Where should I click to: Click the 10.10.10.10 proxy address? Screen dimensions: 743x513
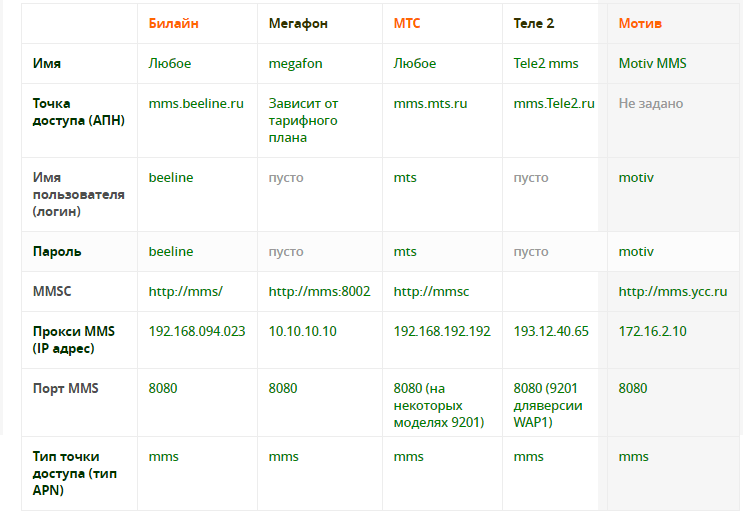click(302, 331)
